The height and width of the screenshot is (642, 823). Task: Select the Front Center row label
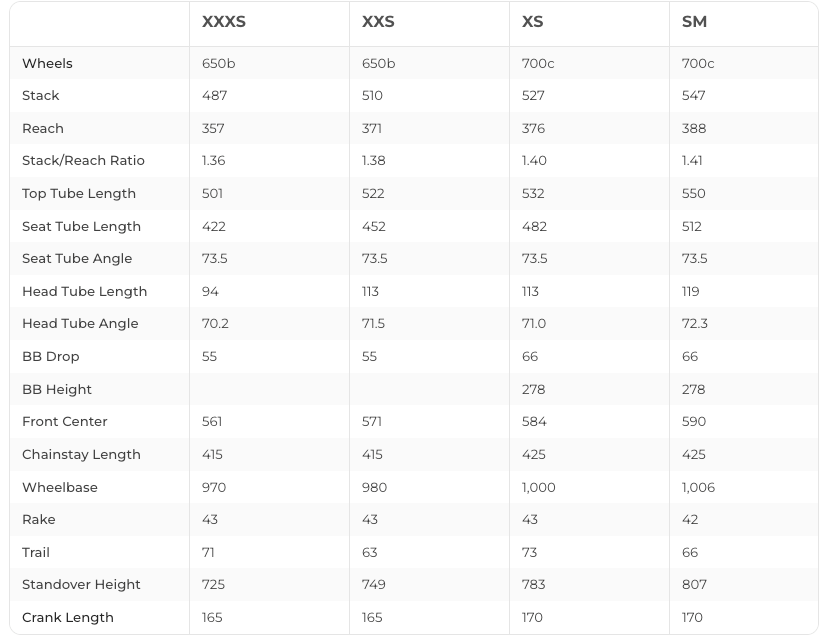point(64,421)
